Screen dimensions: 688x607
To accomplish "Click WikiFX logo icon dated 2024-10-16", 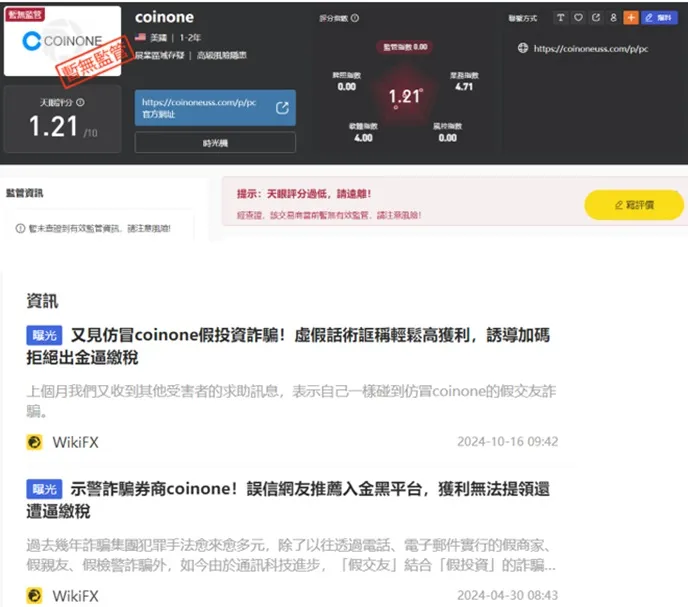I will pyautogui.click(x=34, y=442).
